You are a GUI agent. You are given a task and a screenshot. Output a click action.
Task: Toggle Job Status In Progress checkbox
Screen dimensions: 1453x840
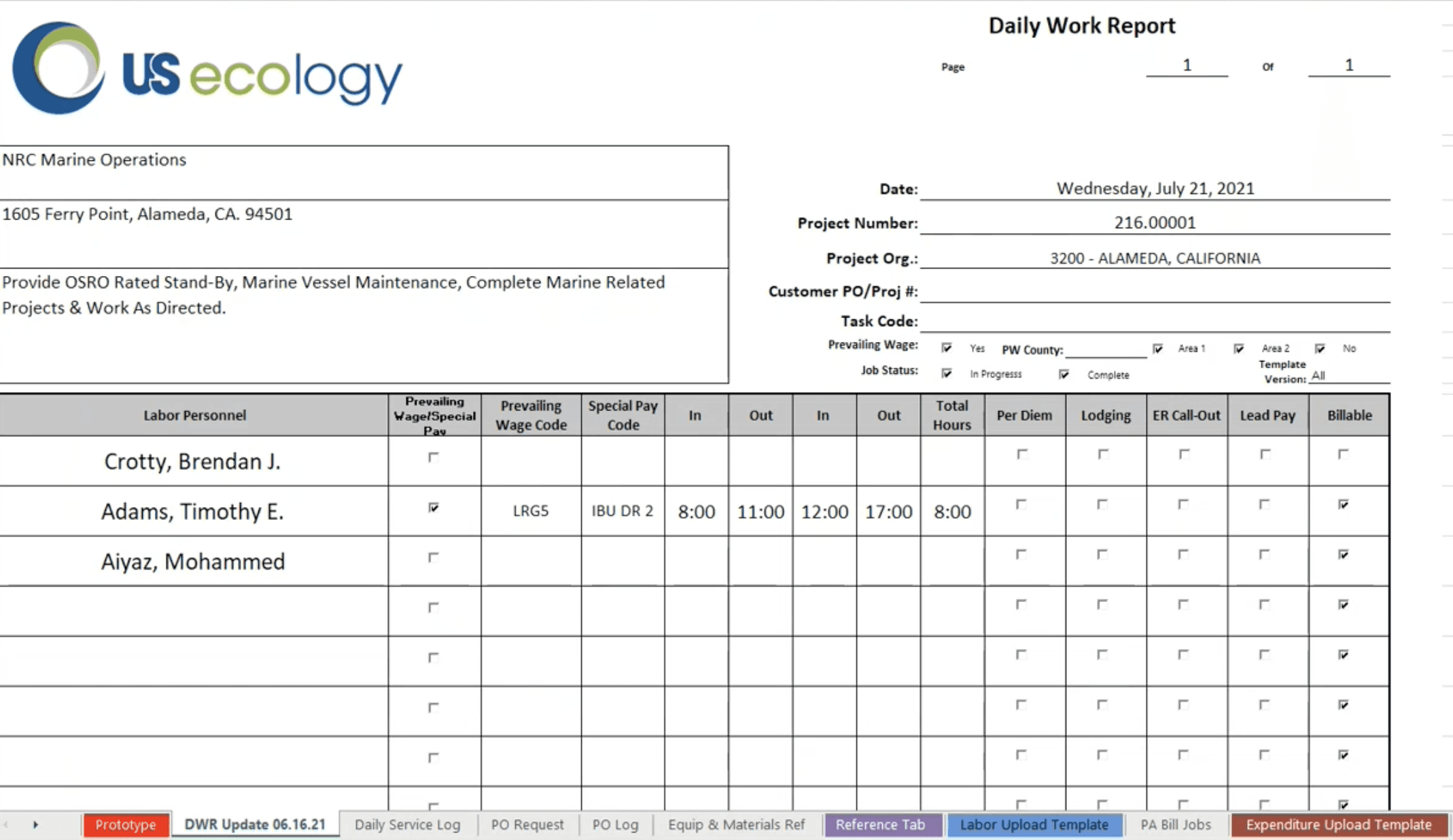[947, 373]
